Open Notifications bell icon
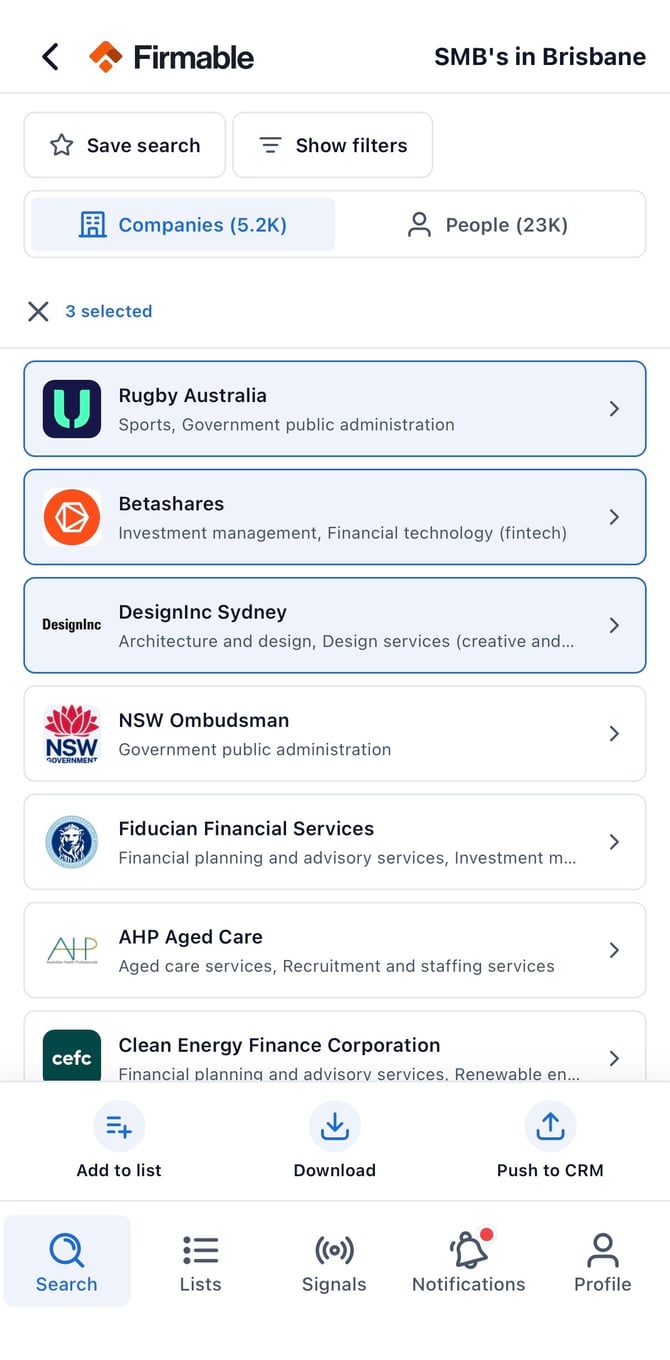The height and width of the screenshot is (1360, 670). (469, 1250)
